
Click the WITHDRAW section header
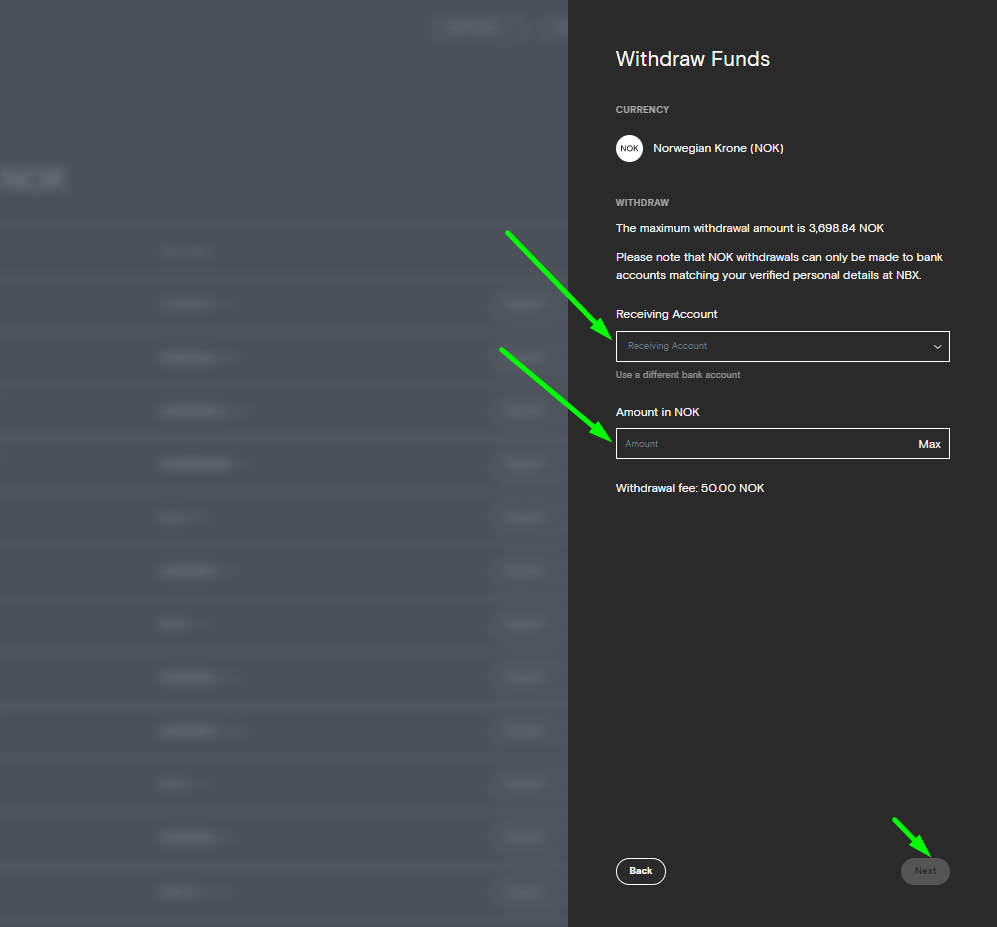[x=642, y=203]
